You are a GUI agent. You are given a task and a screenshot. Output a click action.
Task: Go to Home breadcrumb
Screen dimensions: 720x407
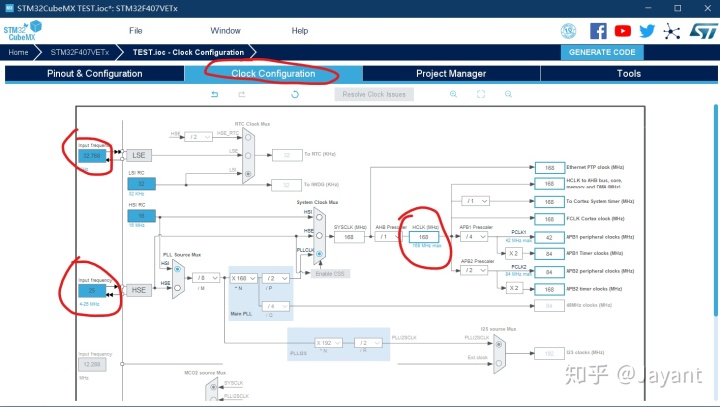(x=18, y=52)
